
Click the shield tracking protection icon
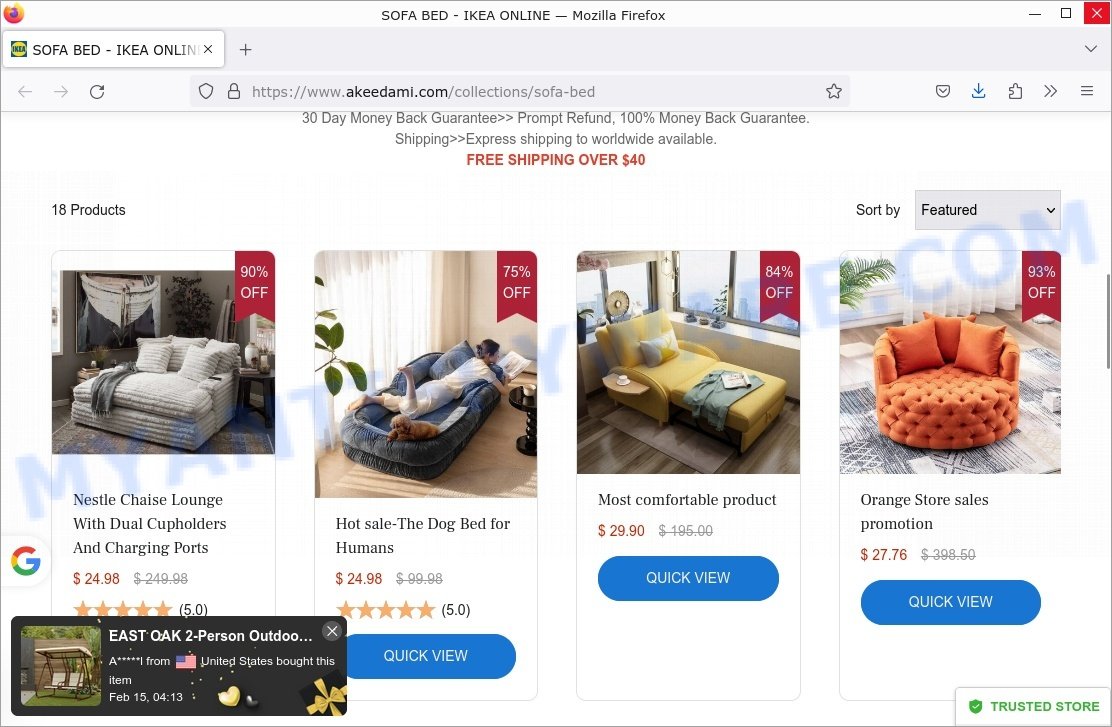point(206,91)
